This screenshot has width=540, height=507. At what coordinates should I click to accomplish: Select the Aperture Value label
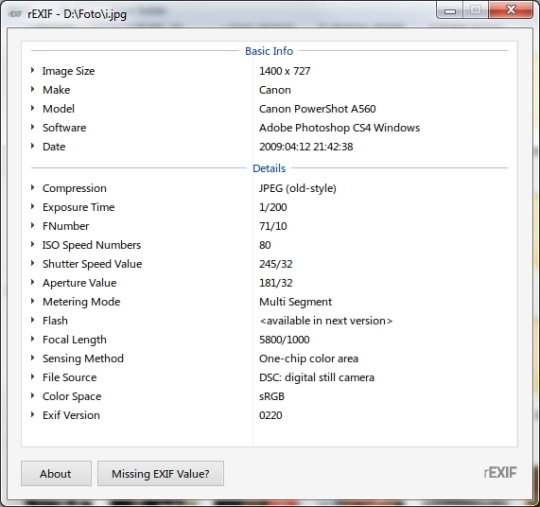point(79,283)
